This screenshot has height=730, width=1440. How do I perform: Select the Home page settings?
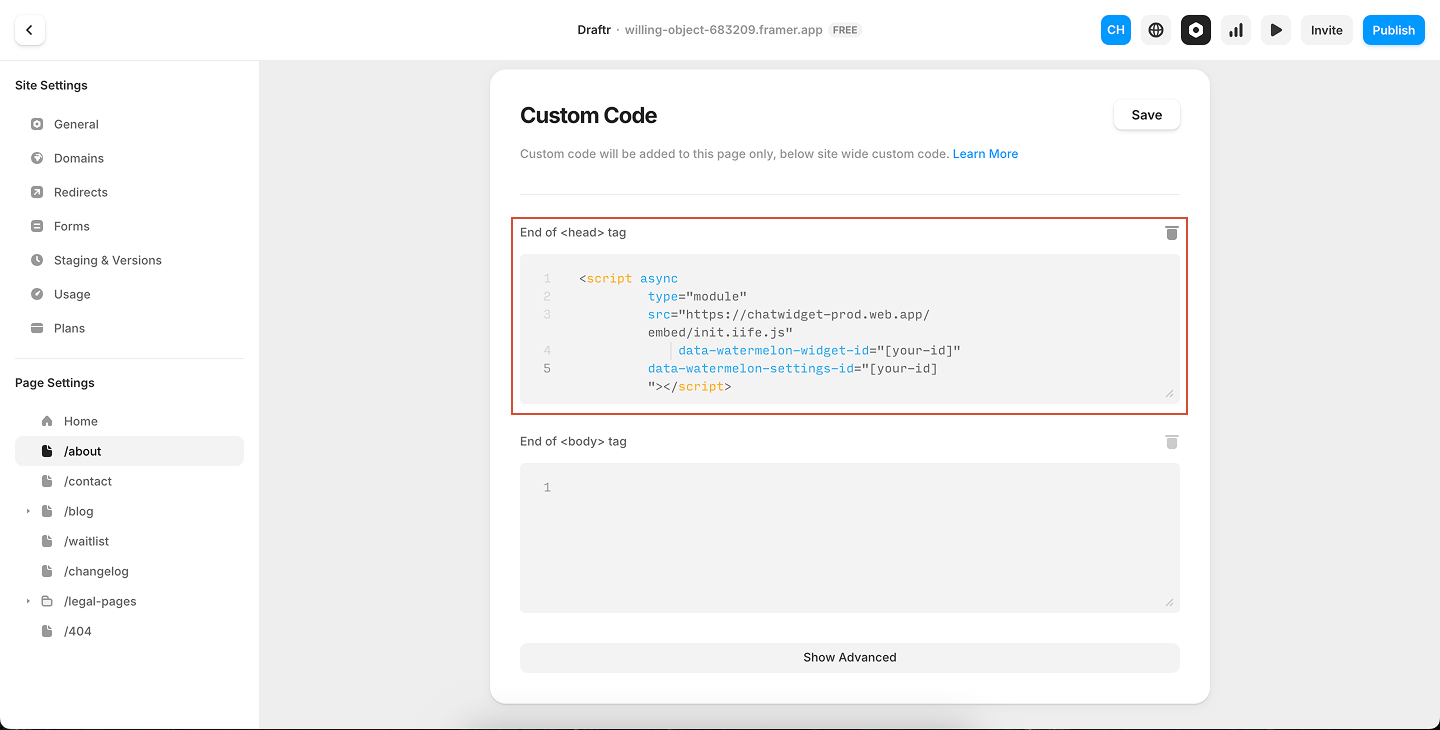129,421
